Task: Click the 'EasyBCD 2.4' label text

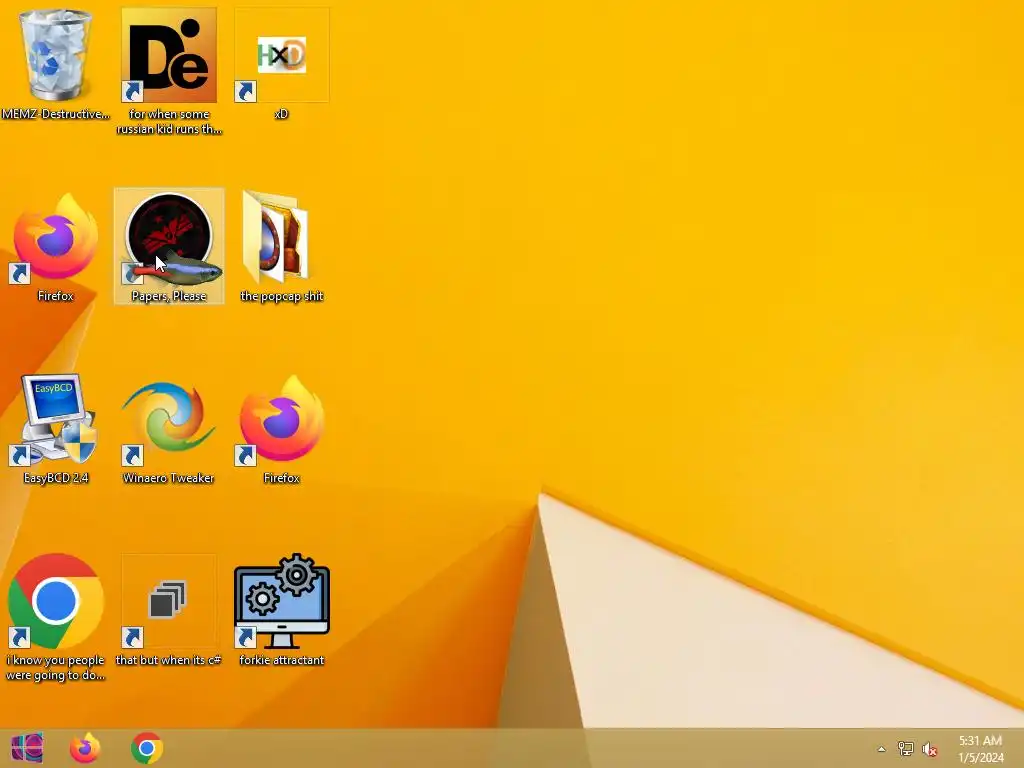Action: point(56,478)
